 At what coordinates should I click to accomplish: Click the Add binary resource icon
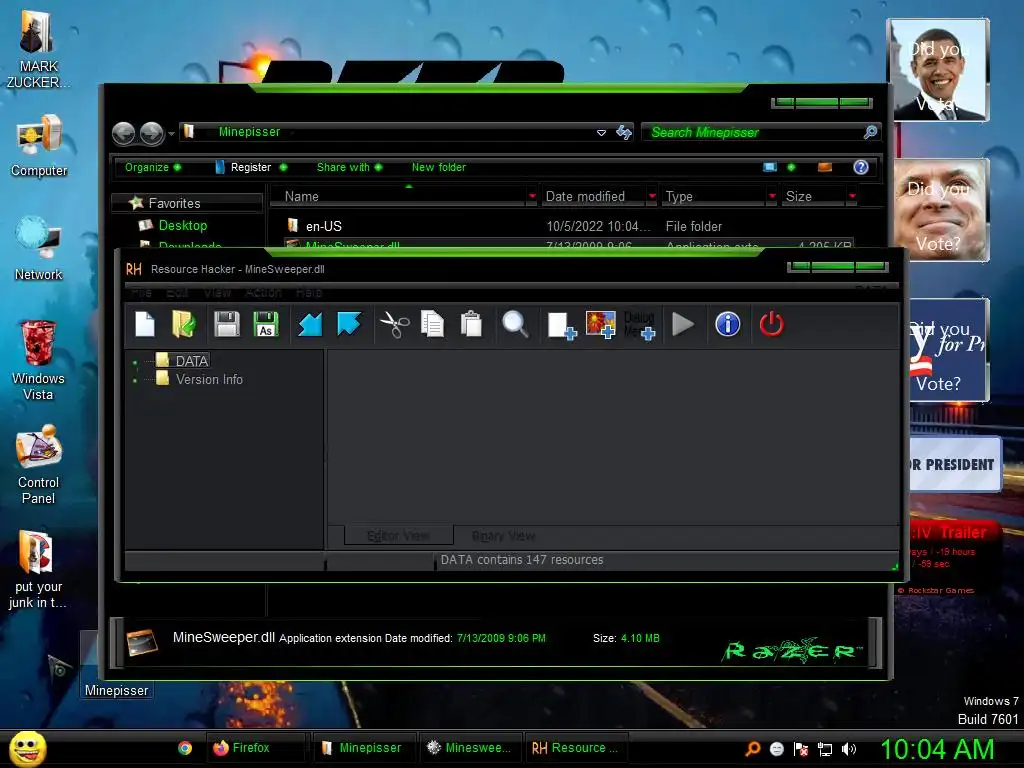[561, 325]
